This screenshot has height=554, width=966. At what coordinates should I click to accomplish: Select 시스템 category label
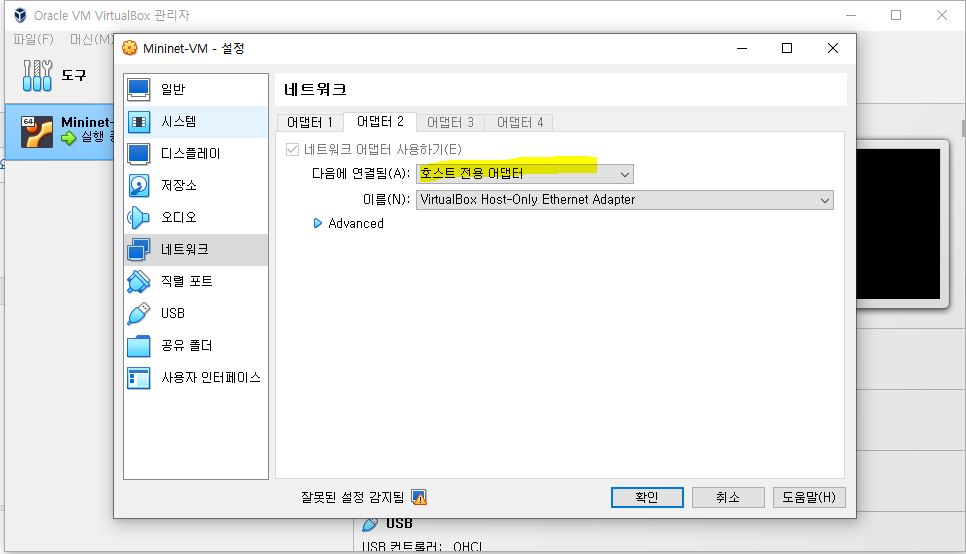click(x=179, y=121)
